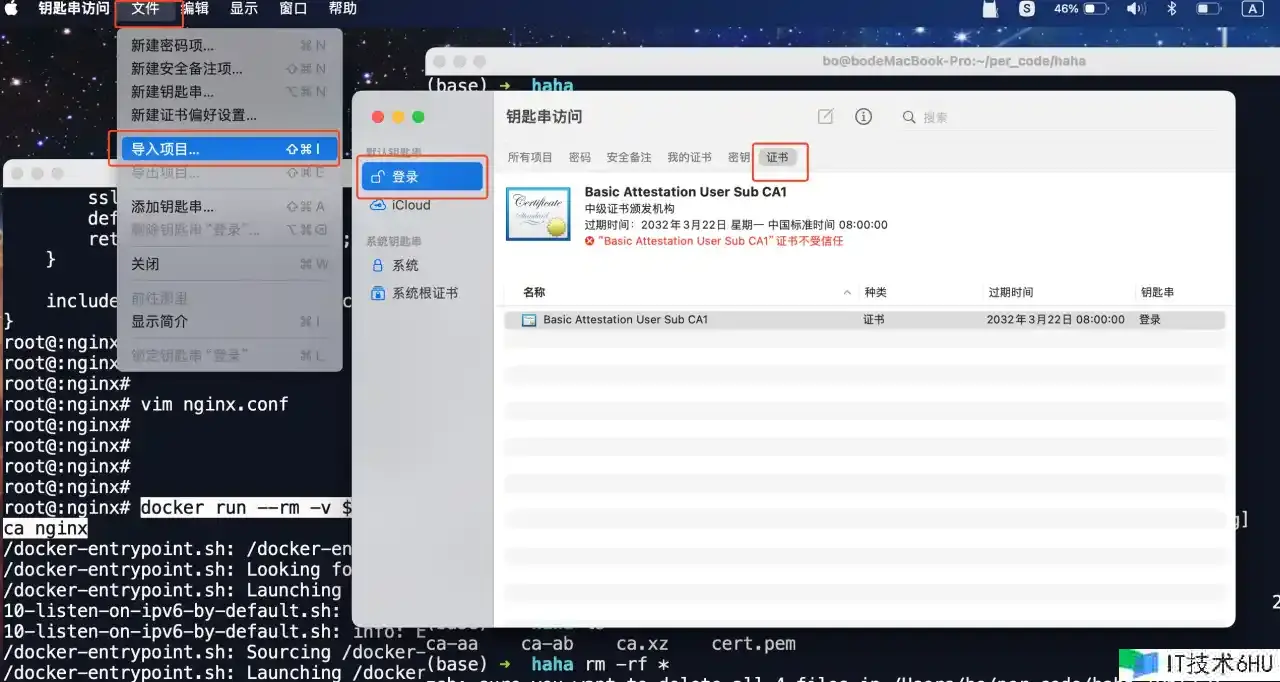Open the volume control in menu bar
1280x682 pixels.
pyautogui.click(x=1135, y=9)
